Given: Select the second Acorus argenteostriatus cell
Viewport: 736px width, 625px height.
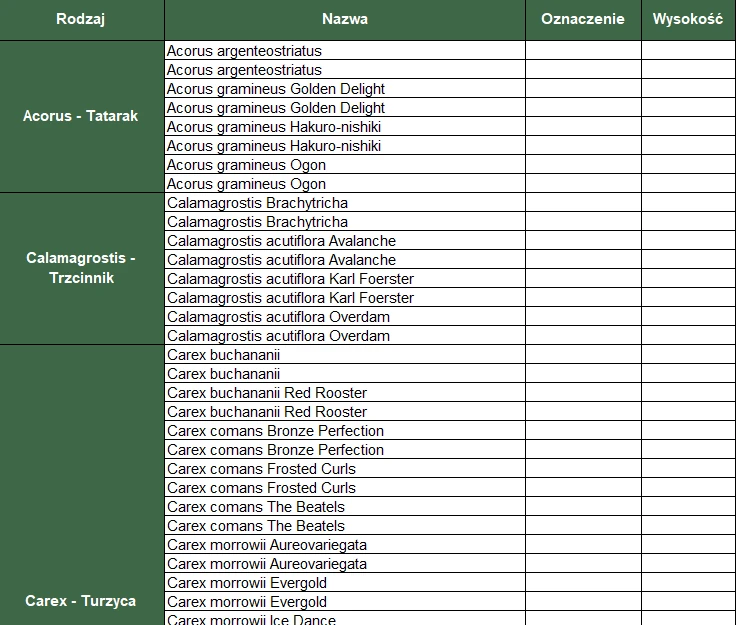Looking at the screenshot, I should (345, 69).
